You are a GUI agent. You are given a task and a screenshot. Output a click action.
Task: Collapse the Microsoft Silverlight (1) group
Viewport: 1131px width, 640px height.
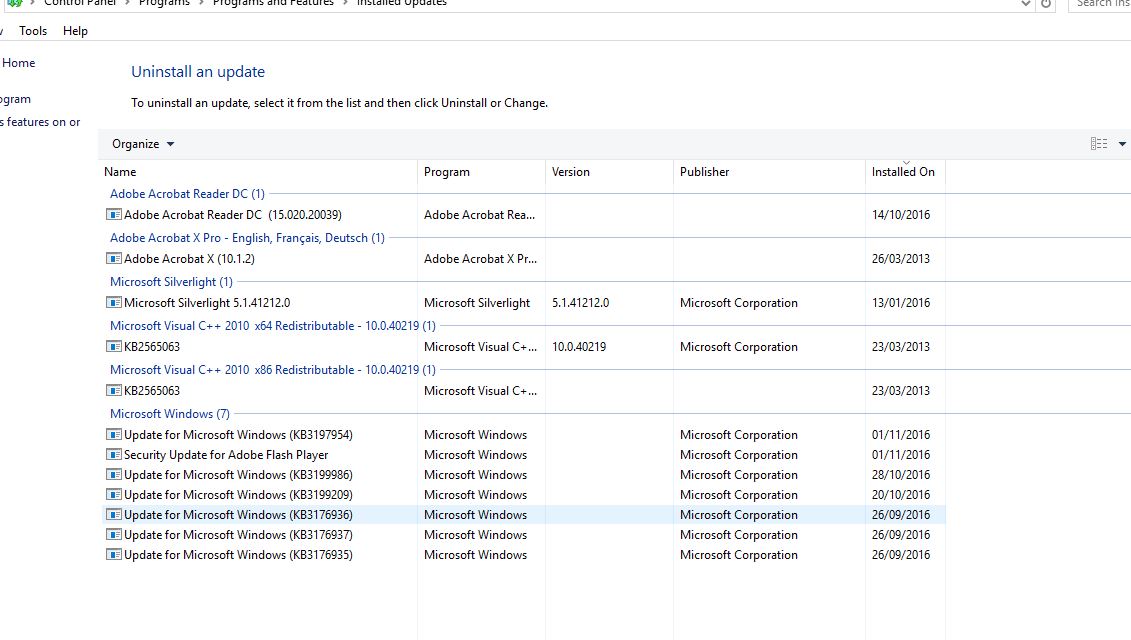tap(171, 281)
